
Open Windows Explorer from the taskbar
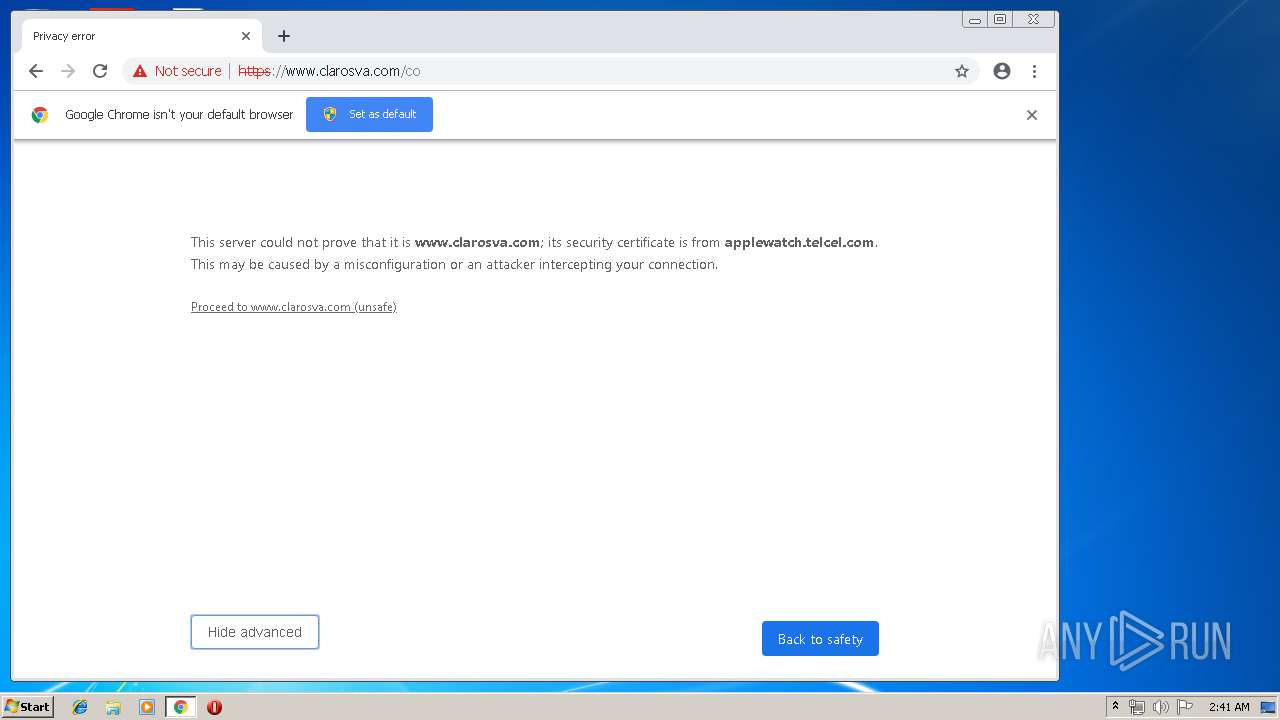[x=113, y=707]
